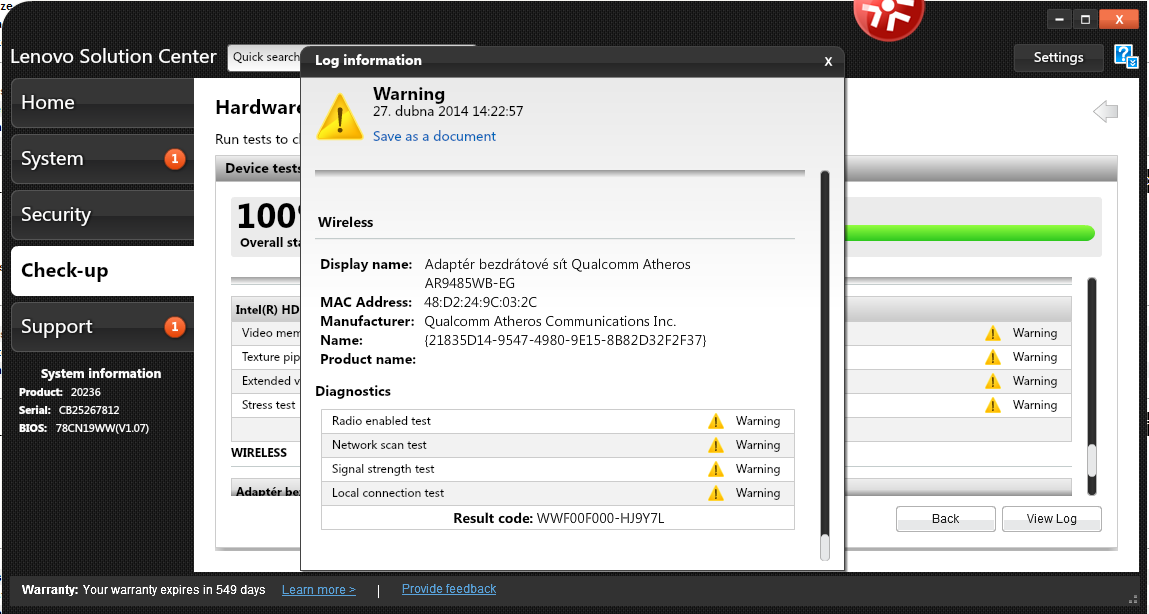Click first Warning icon in background device tests

tap(992, 333)
